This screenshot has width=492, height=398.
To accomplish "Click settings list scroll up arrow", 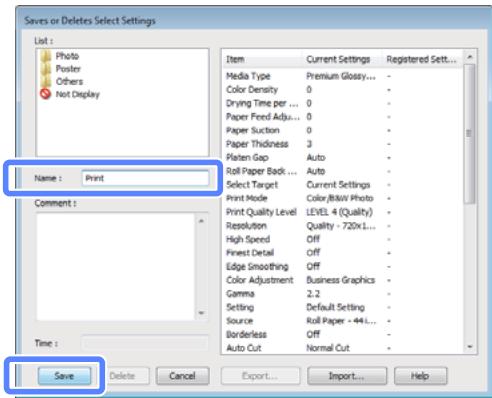I will [470, 57].
